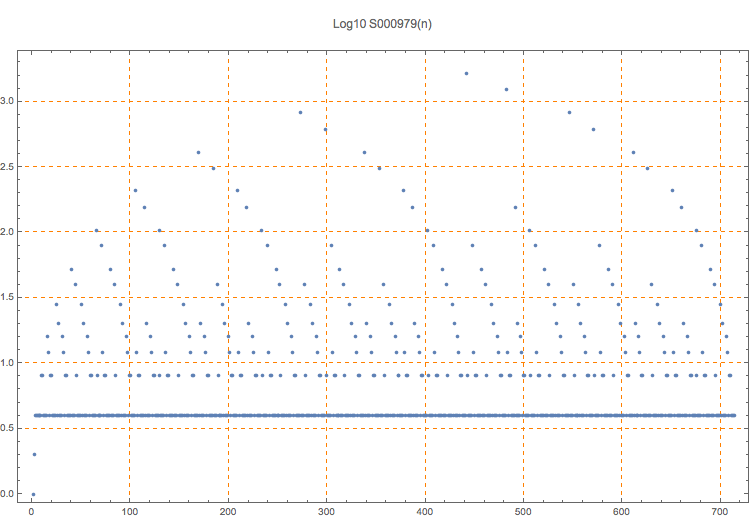Click the highest data point in the plot

point(466,73)
